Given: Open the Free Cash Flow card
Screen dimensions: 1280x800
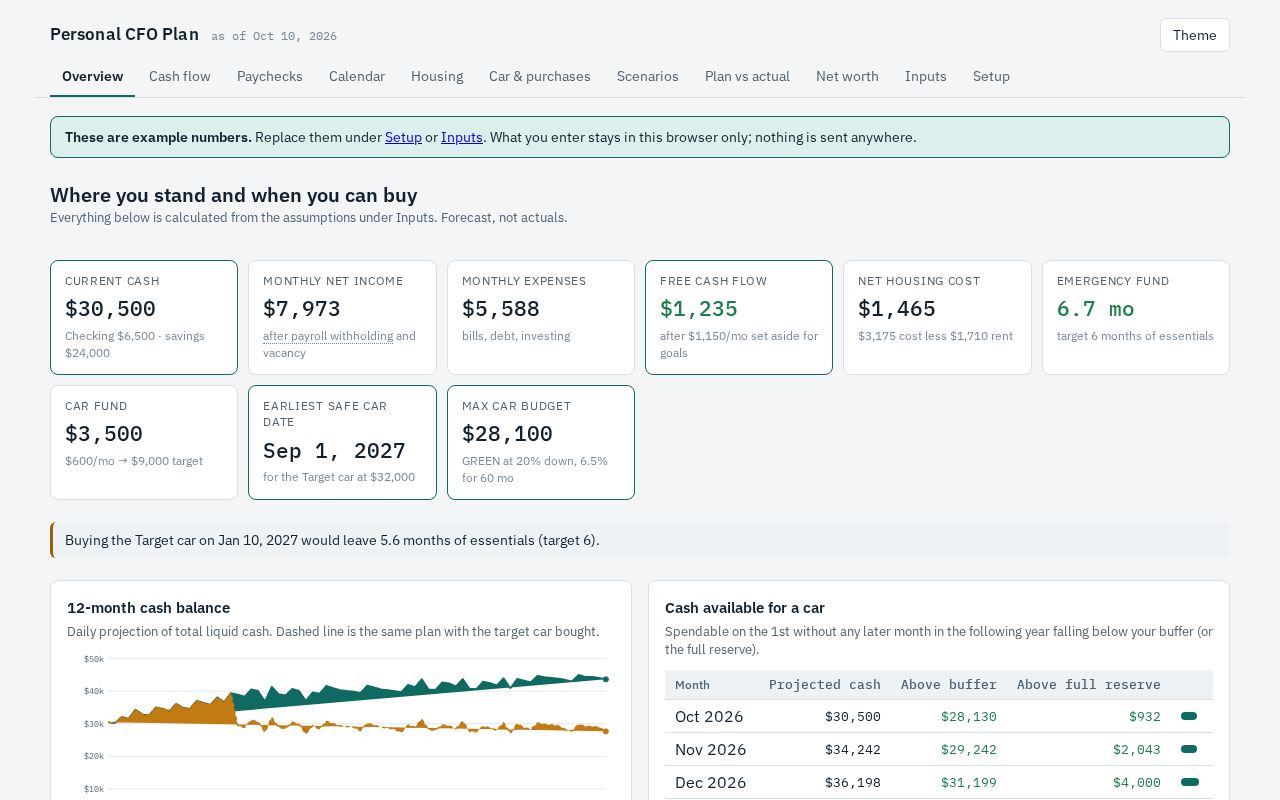Looking at the screenshot, I should [x=739, y=317].
